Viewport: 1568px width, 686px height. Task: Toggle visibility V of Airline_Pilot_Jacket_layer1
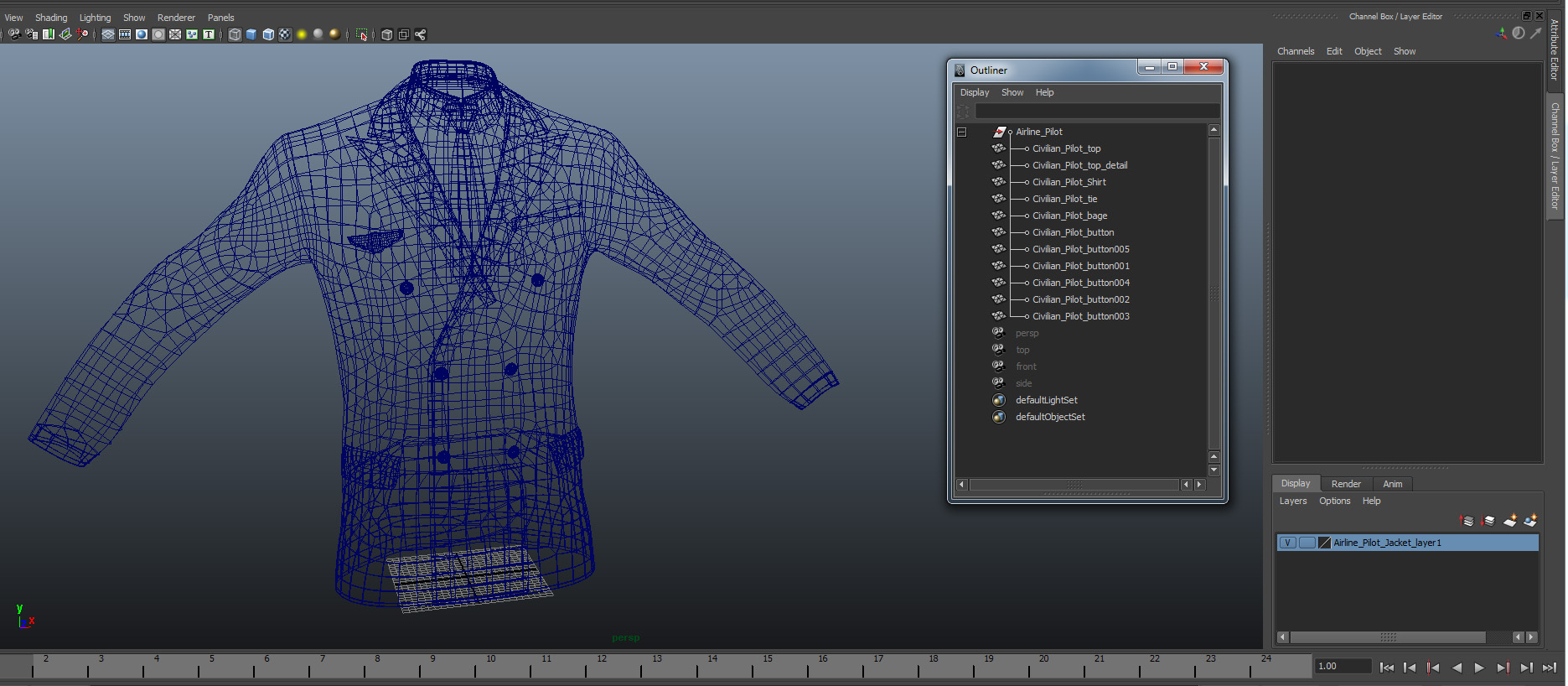tap(1288, 543)
